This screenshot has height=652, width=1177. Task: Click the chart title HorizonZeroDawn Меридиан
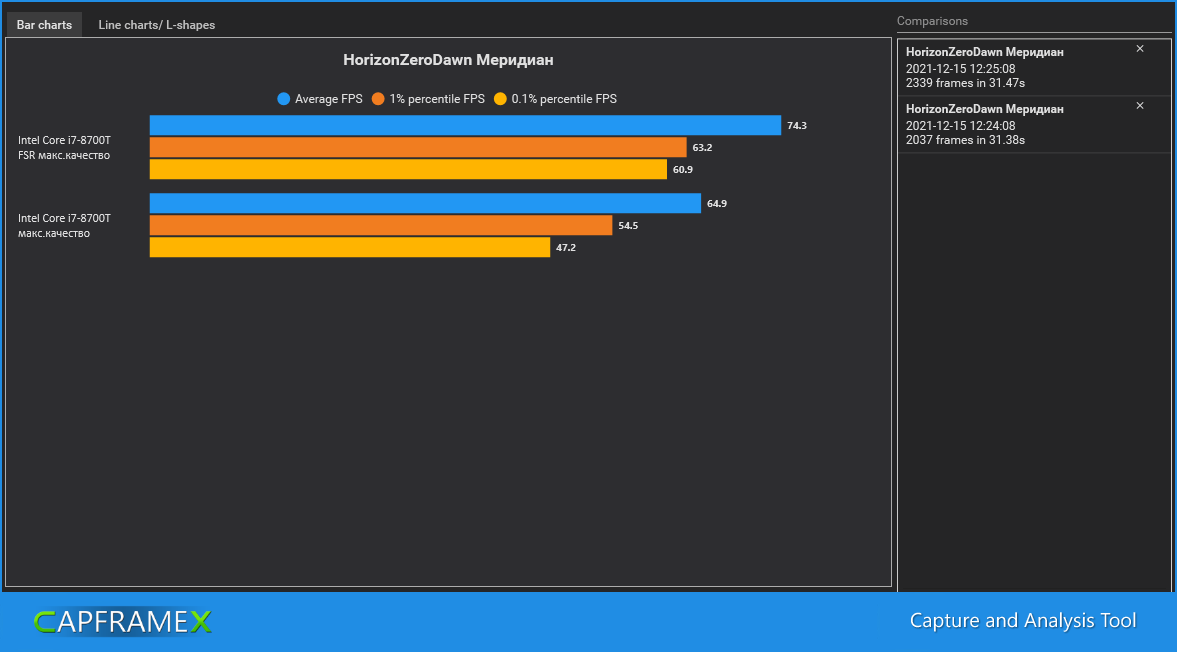pyautogui.click(x=448, y=60)
